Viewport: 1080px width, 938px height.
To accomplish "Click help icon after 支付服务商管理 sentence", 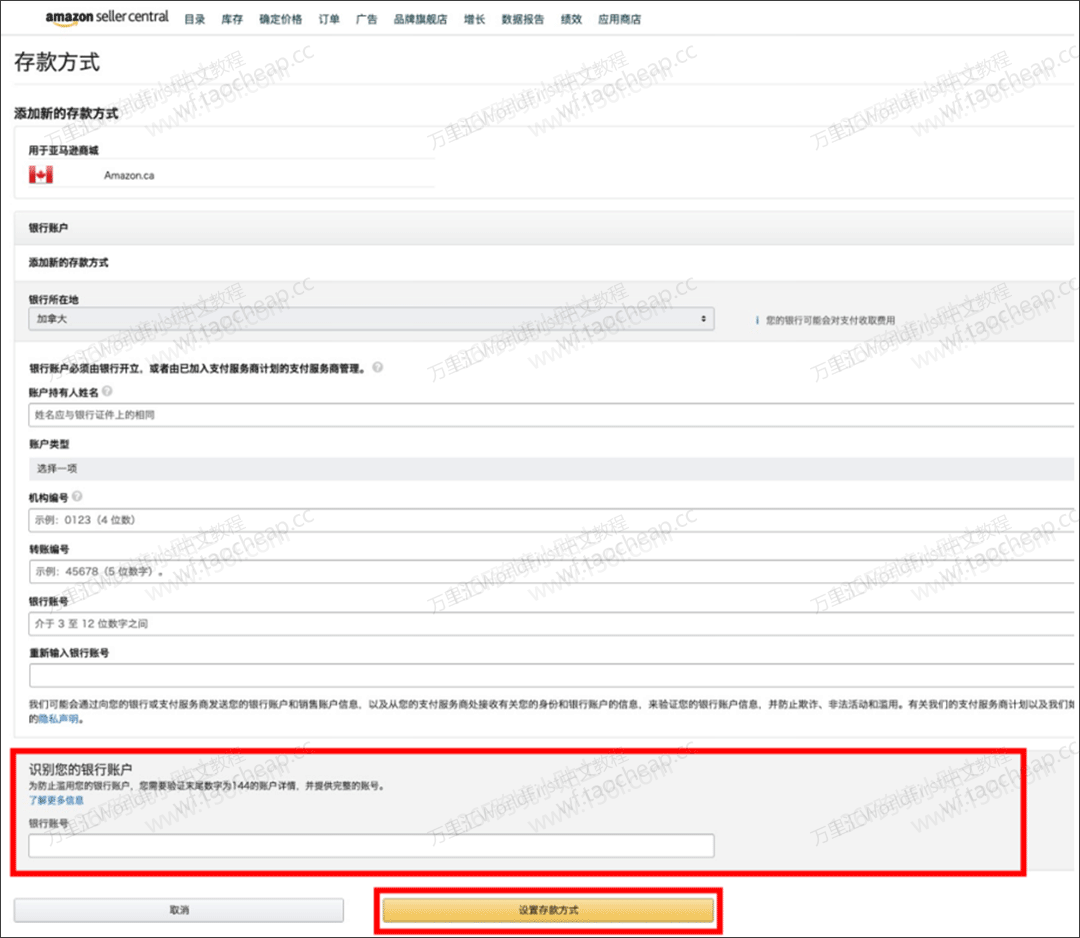I will pyautogui.click(x=377, y=367).
